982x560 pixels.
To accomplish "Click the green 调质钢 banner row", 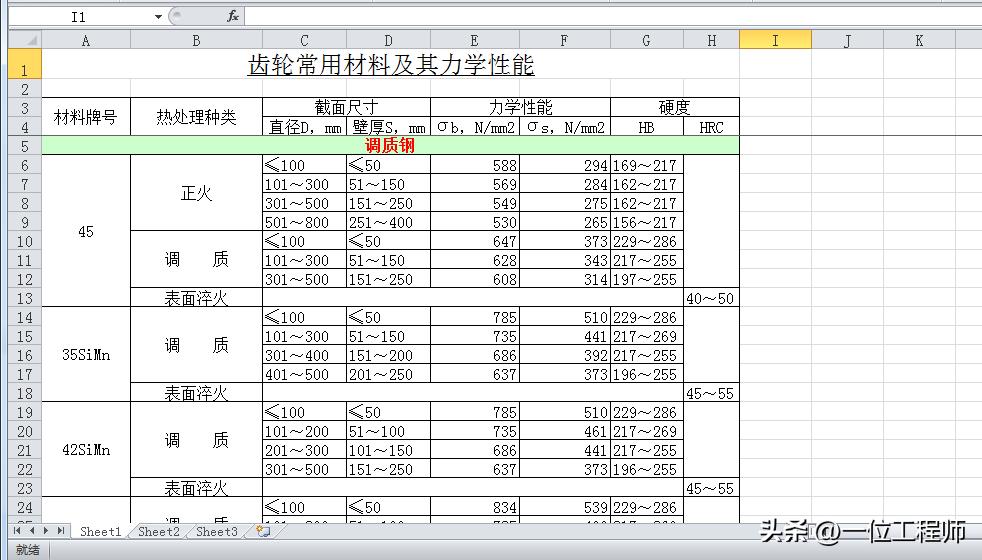I will 390,146.
